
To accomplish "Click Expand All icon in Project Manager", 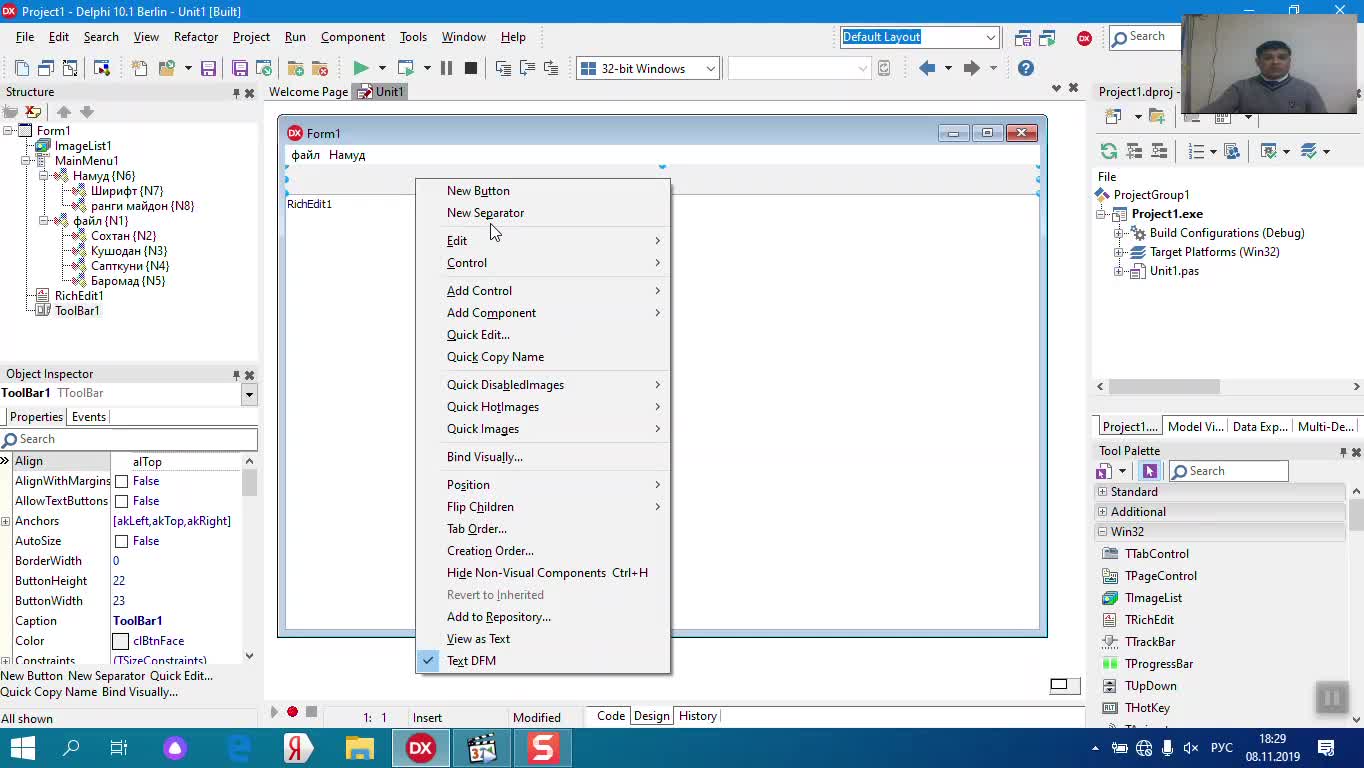I will pyautogui.click(x=1134, y=151).
